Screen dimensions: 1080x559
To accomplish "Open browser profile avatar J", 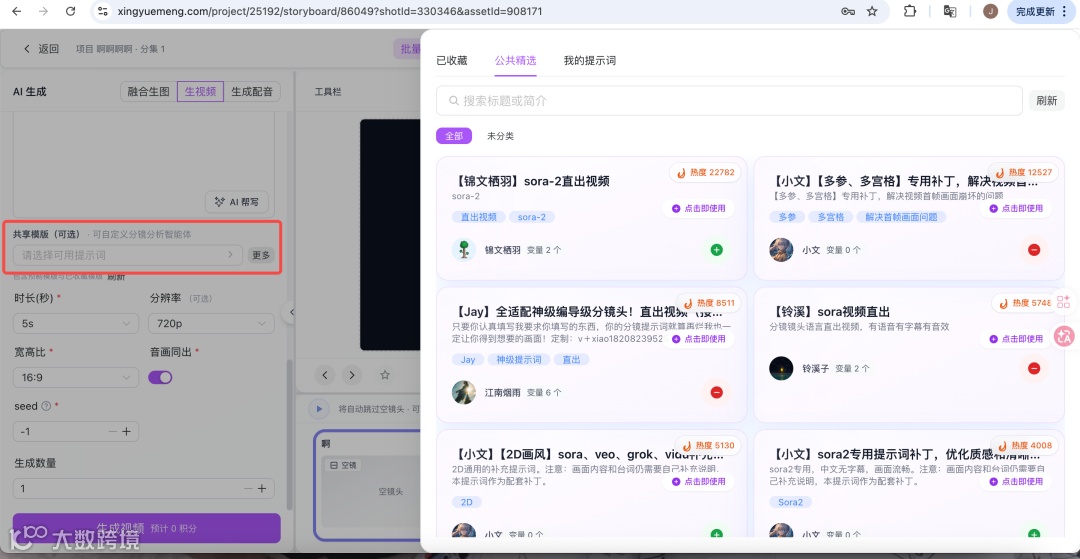I will tap(990, 11).
